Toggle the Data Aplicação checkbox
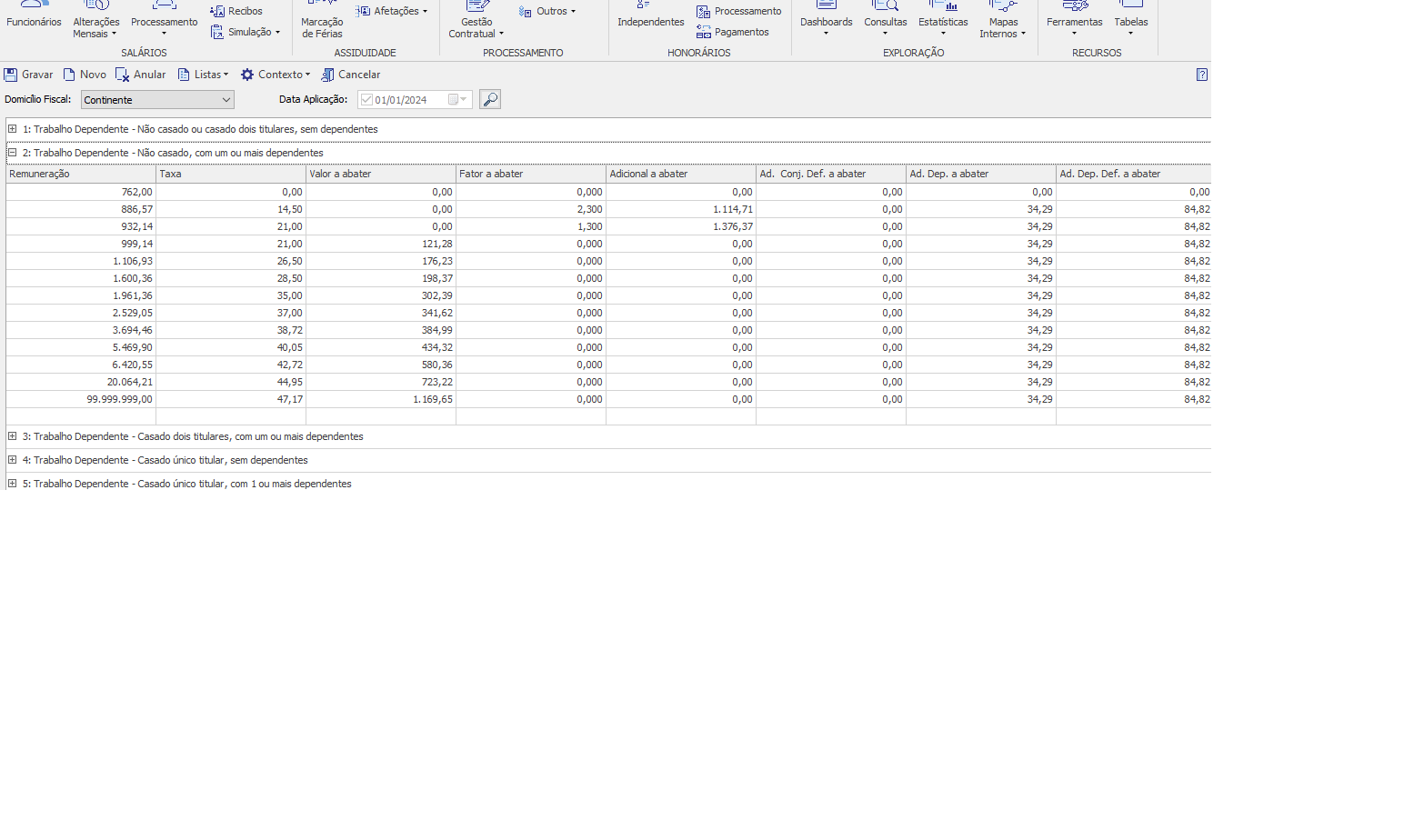Image resolution: width=1404 pixels, height=840 pixels. click(x=366, y=99)
